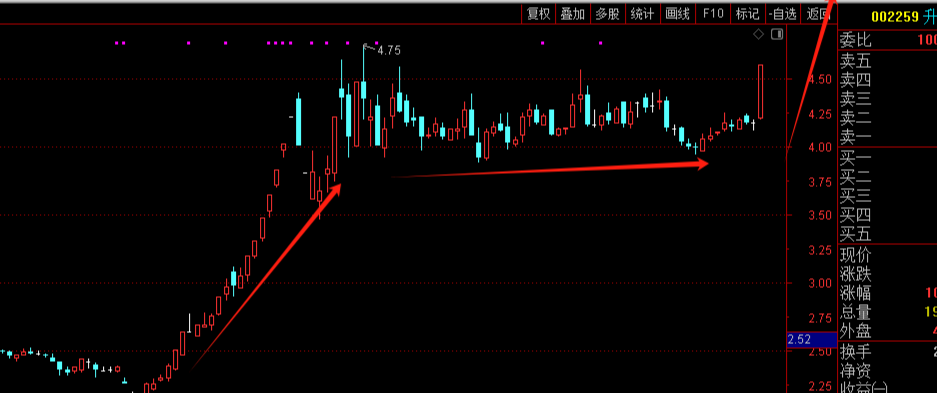
Task: Click the diamond icon above the chart
Action: tap(758, 35)
